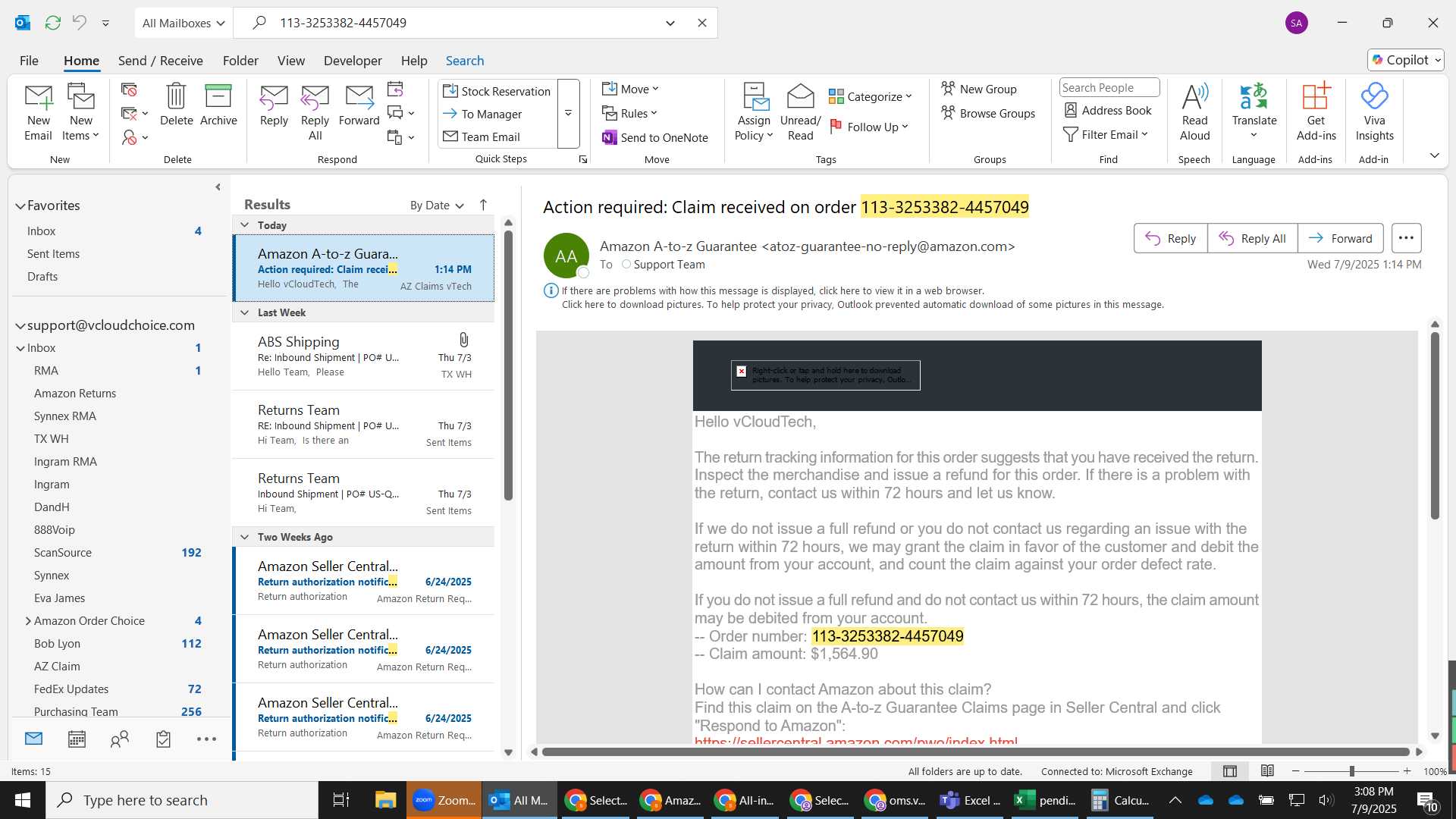Open the New Items dropdown

pos(80,112)
